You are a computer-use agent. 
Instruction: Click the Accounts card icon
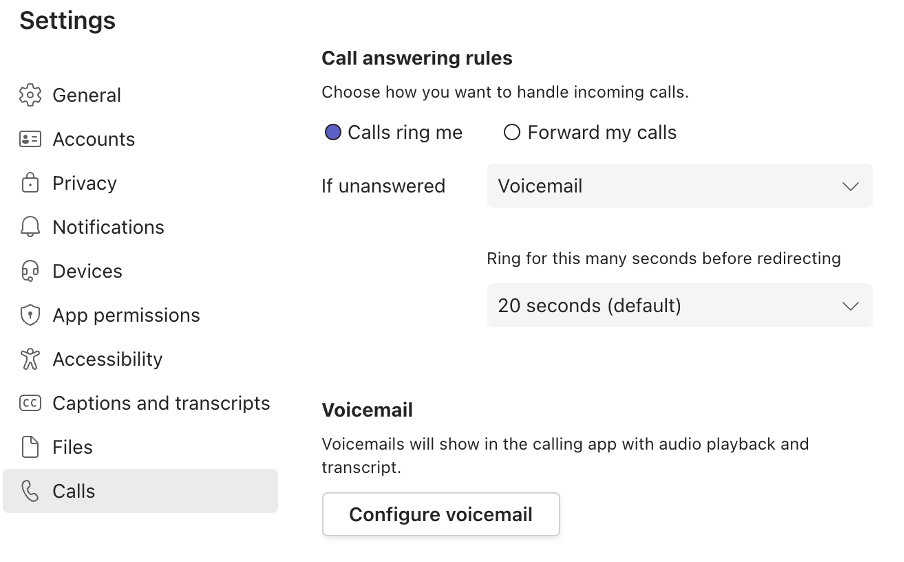(x=30, y=139)
